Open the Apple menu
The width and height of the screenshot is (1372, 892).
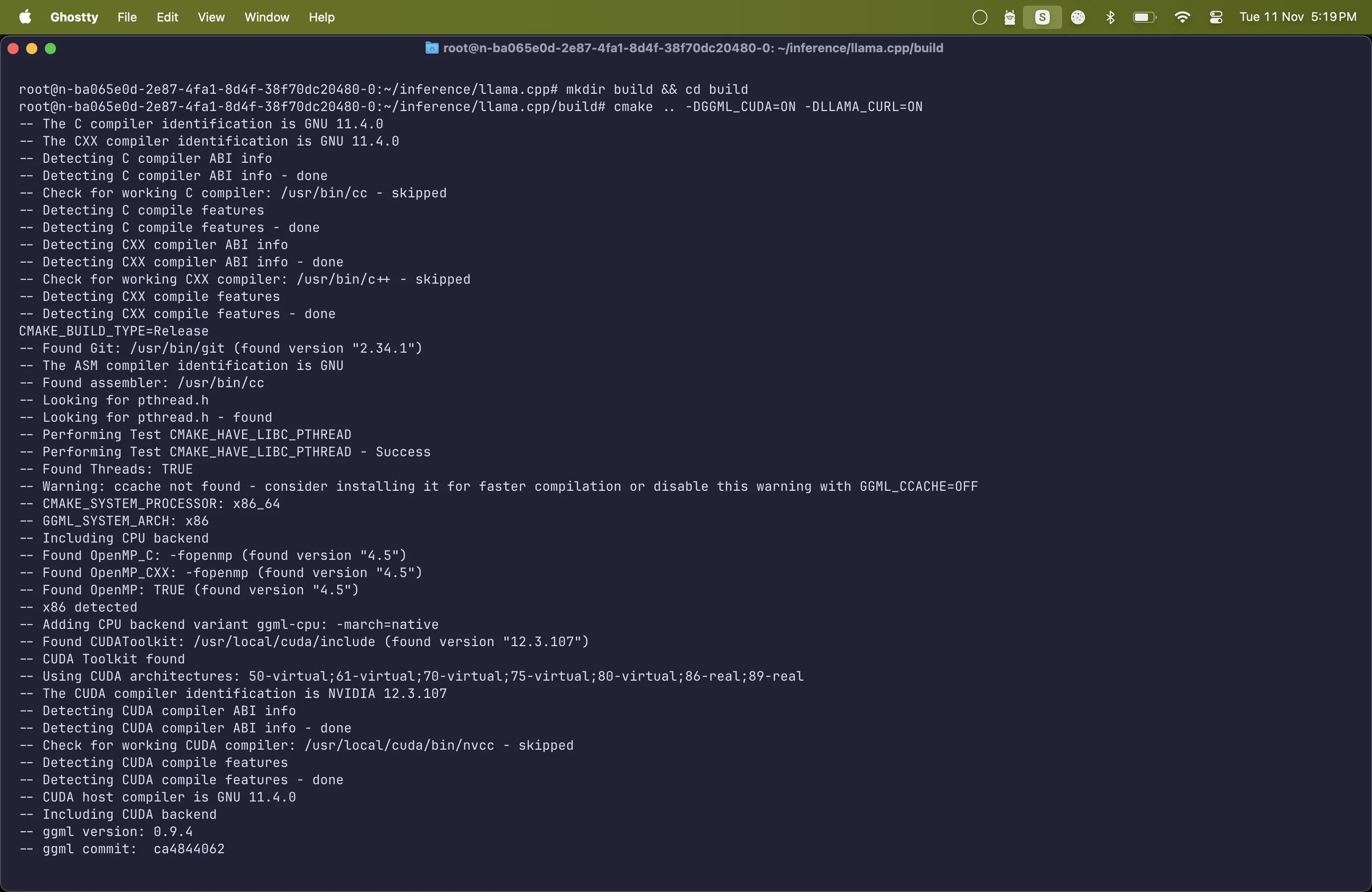[25, 17]
